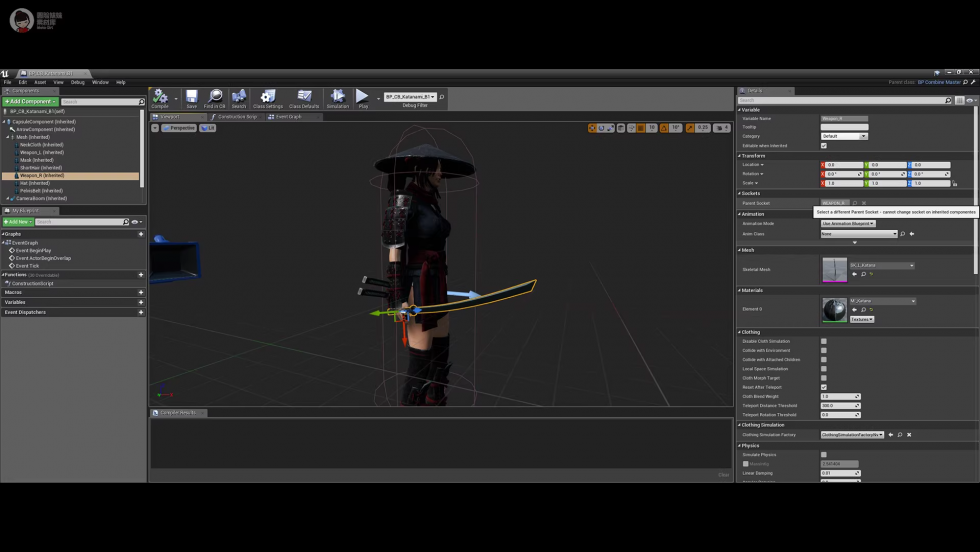Open Element 0 material asset dropdown
980x552 pixels.
882,301
